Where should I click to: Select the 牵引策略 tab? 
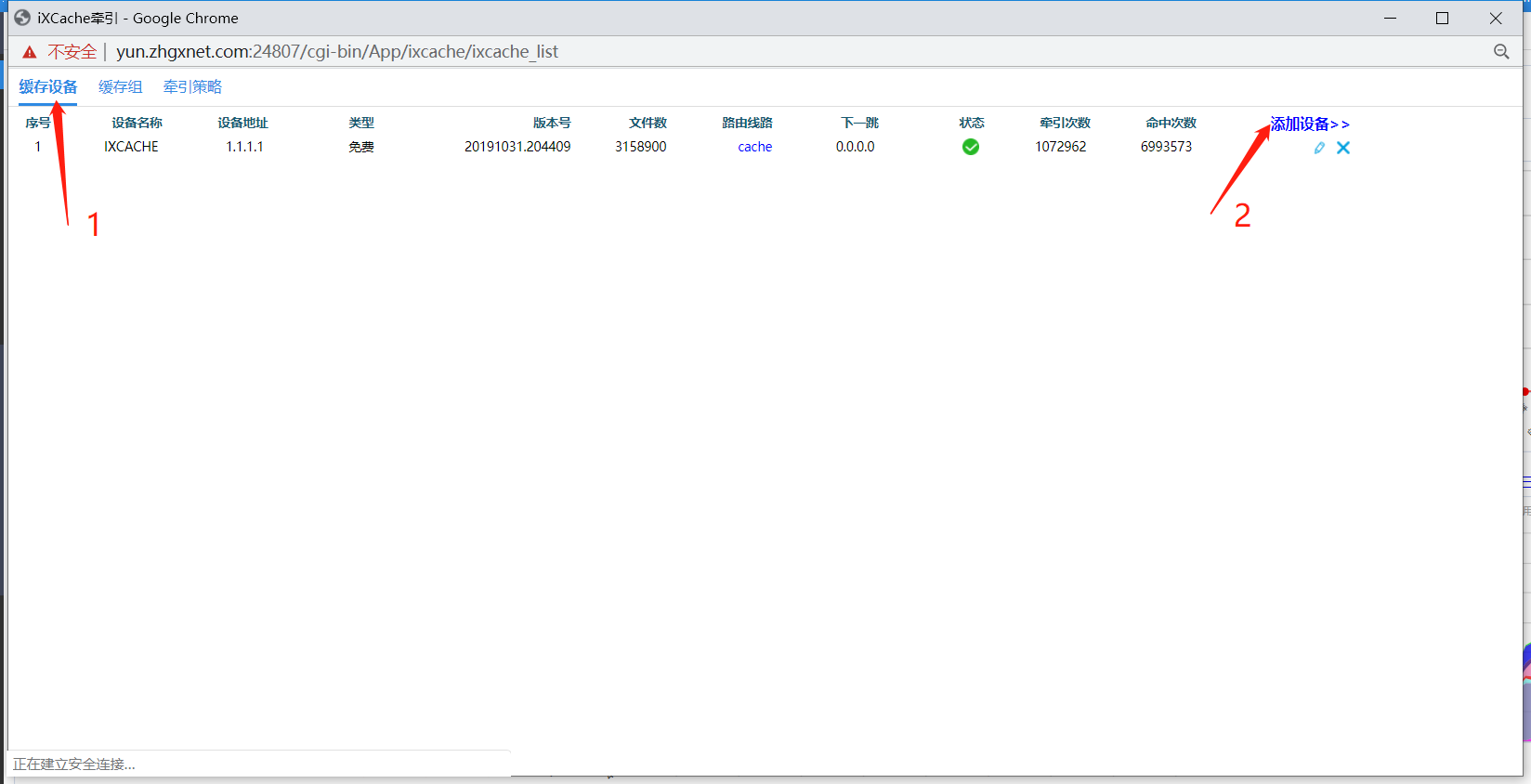(x=192, y=87)
